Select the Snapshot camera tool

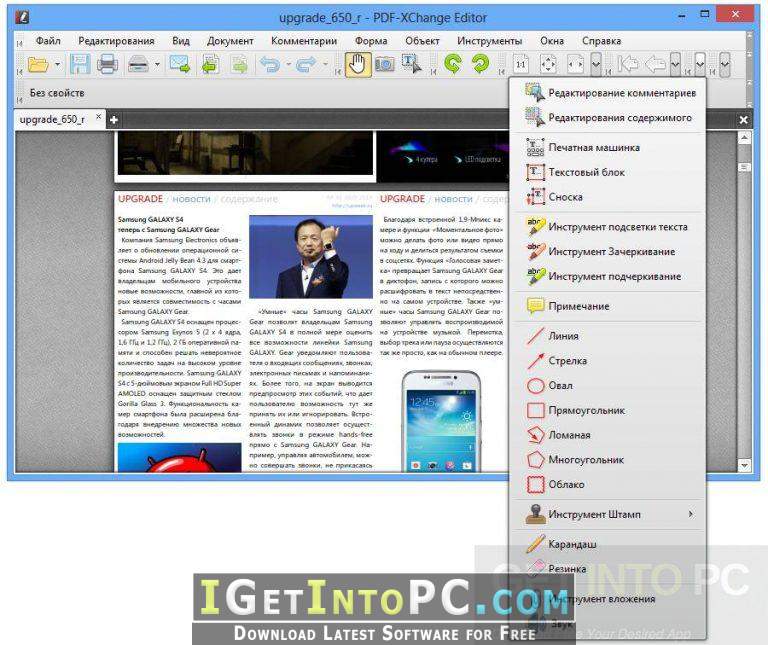[384, 65]
